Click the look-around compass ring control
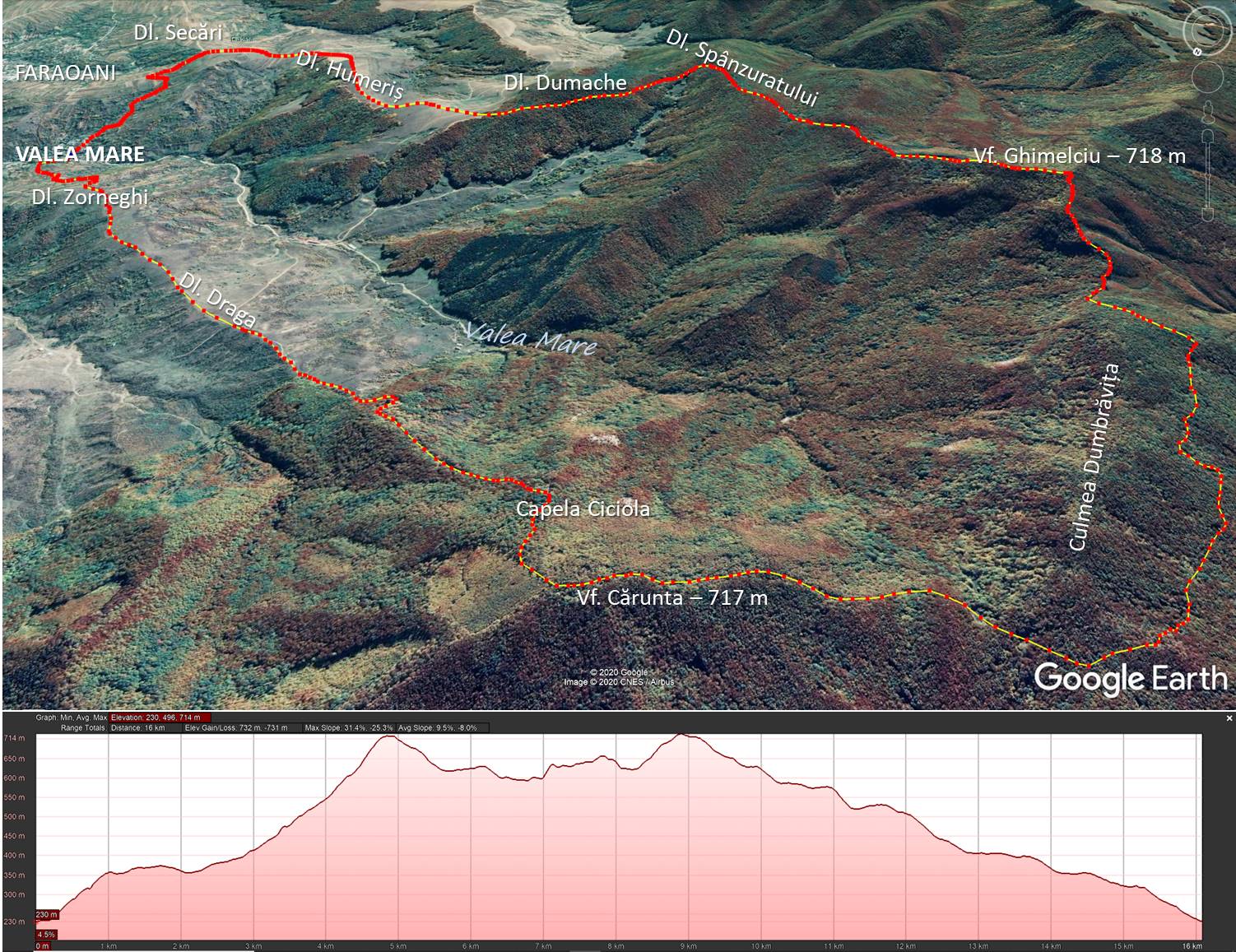The image size is (1236, 952). [1207, 30]
